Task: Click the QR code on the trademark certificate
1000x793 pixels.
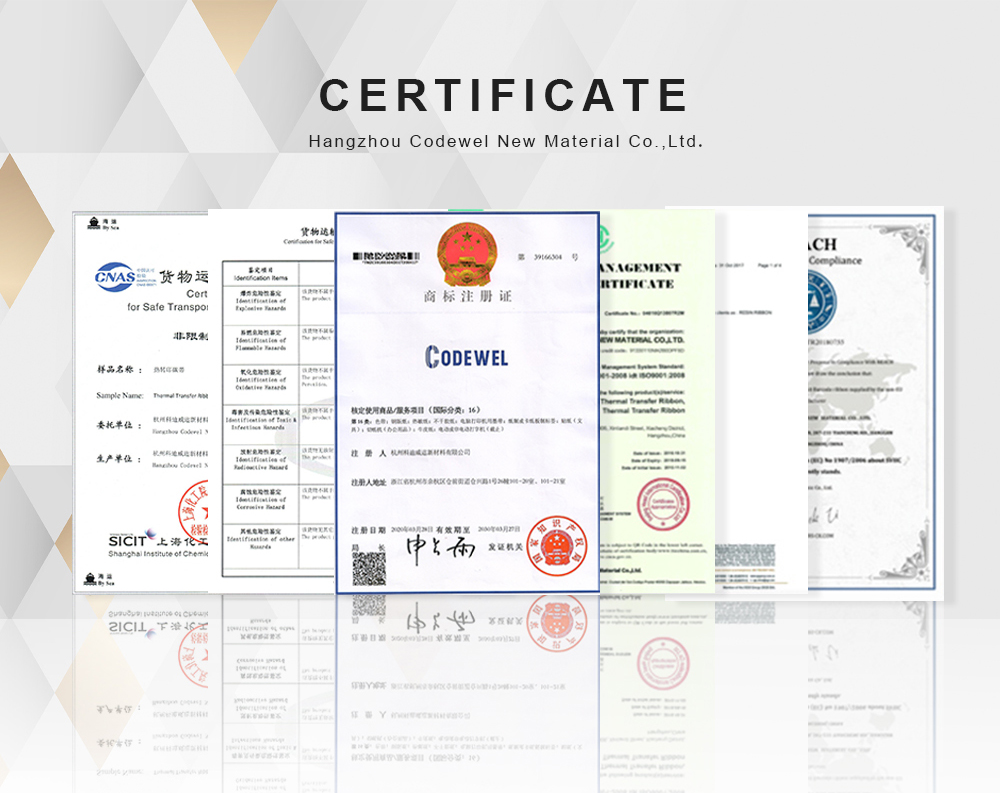Action: (369, 568)
